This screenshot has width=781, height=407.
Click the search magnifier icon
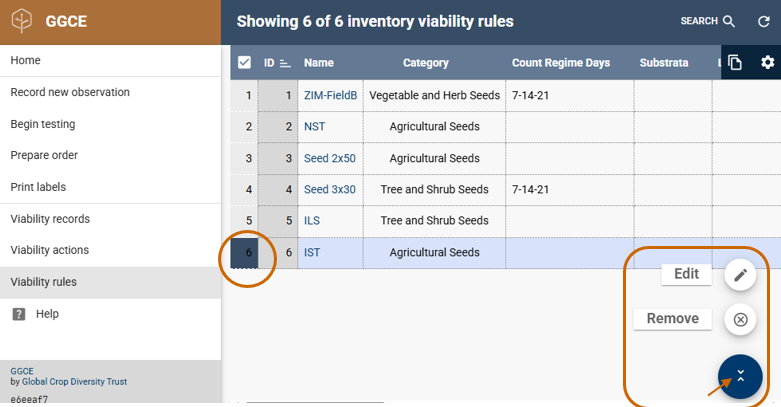point(729,21)
